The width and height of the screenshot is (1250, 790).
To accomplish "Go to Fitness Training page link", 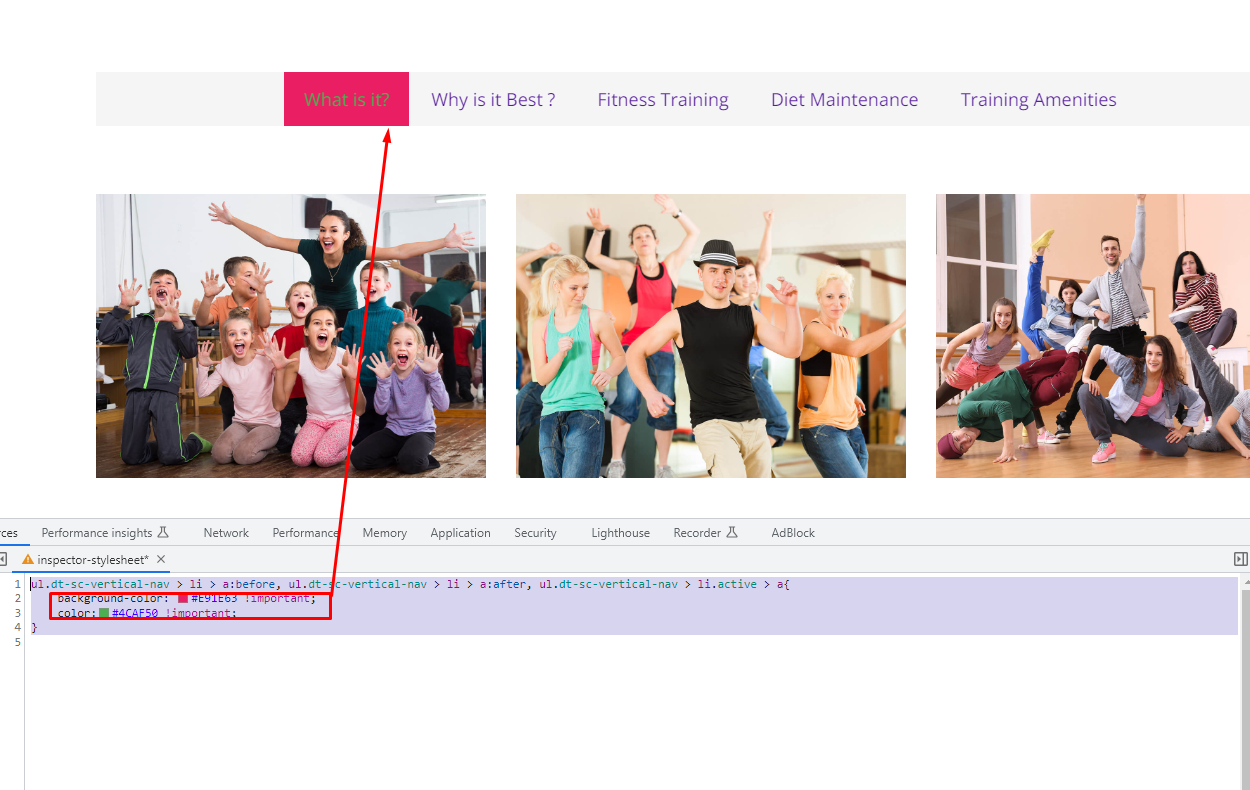I will tap(663, 99).
